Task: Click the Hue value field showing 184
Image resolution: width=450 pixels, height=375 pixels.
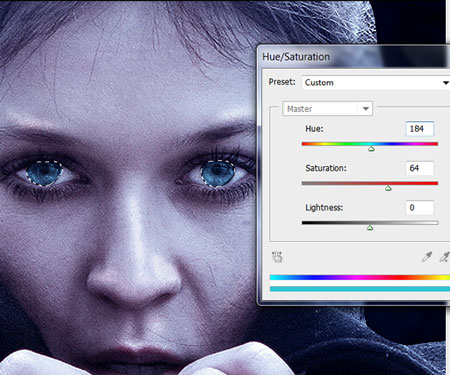Action: pyautogui.click(x=420, y=129)
